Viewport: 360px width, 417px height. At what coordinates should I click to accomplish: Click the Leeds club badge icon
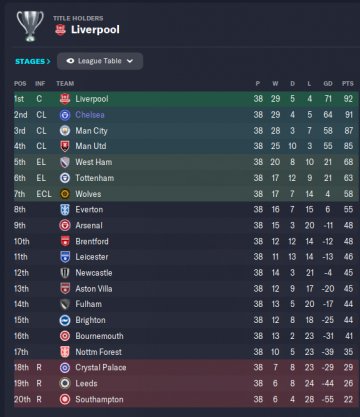coord(65,383)
